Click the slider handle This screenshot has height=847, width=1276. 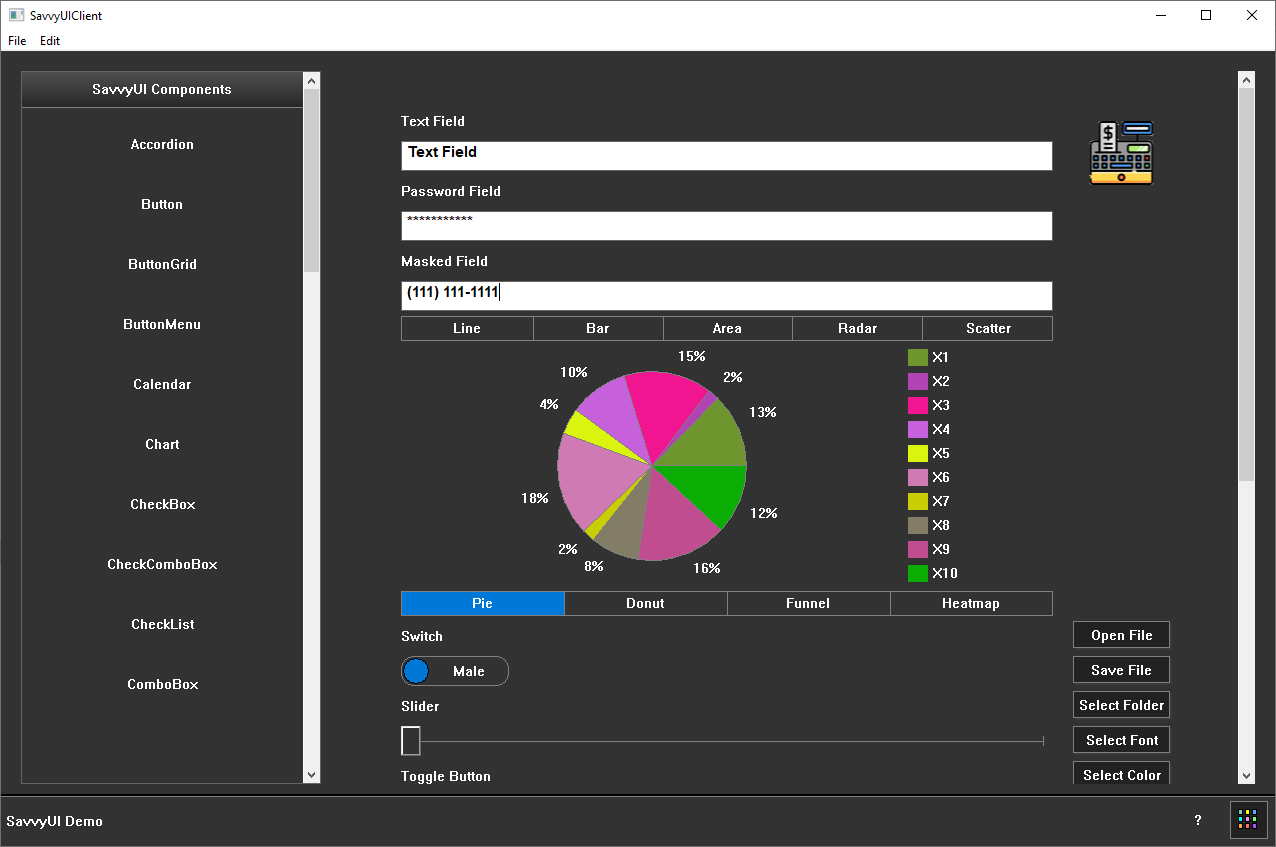coord(411,741)
